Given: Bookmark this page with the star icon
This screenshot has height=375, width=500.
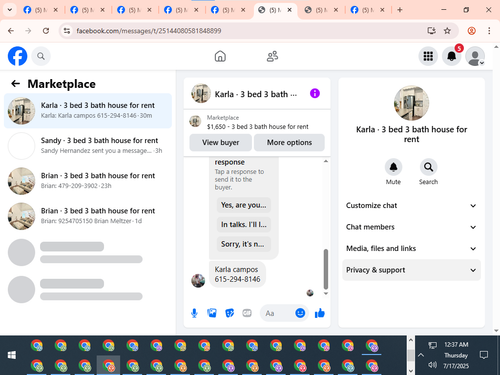Looking at the screenshot, I should (447, 31).
